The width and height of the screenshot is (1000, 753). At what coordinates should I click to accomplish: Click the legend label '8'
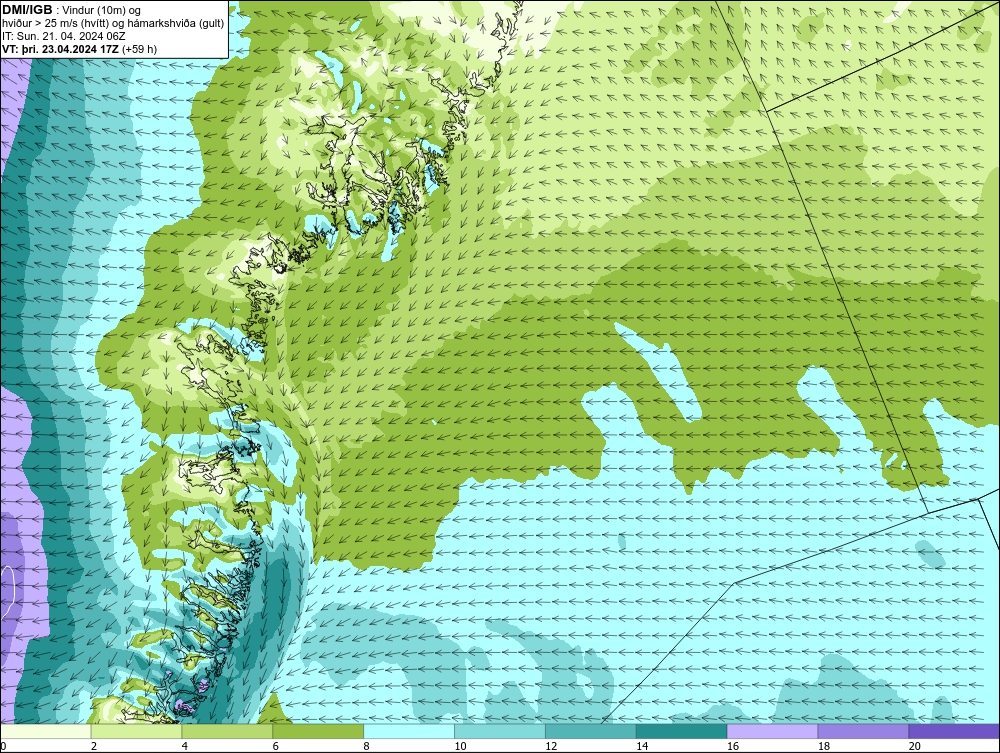pyautogui.click(x=366, y=746)
